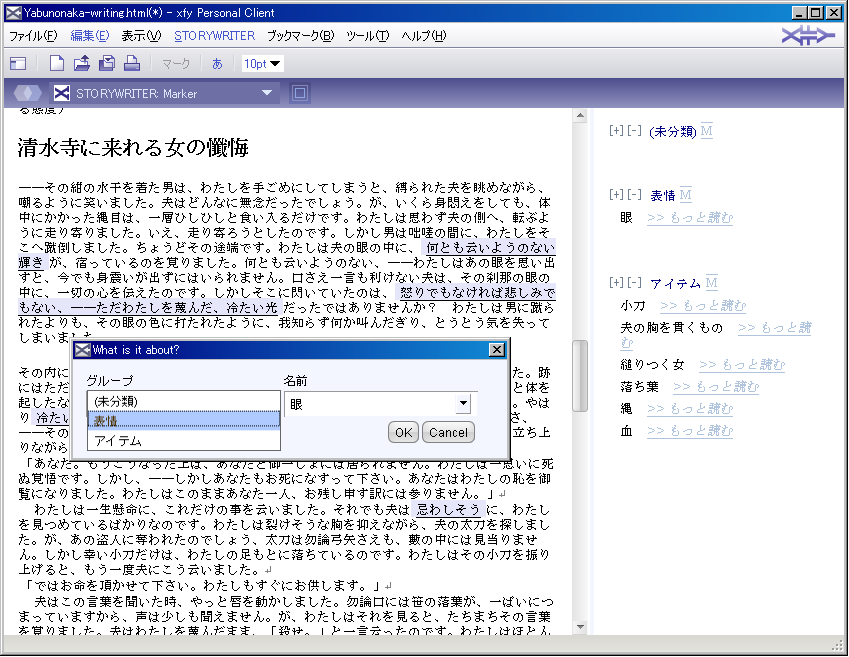The width and height of the screenshot is (849, 657).
Task: Click もっと読む link for 小刀
Action: (x=703, y=306)
